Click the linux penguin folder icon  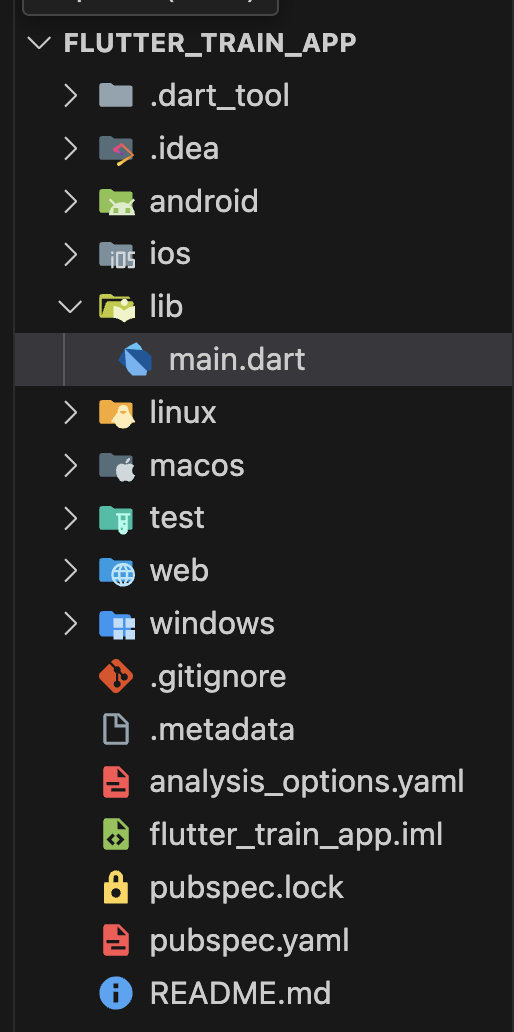(116, 413)
